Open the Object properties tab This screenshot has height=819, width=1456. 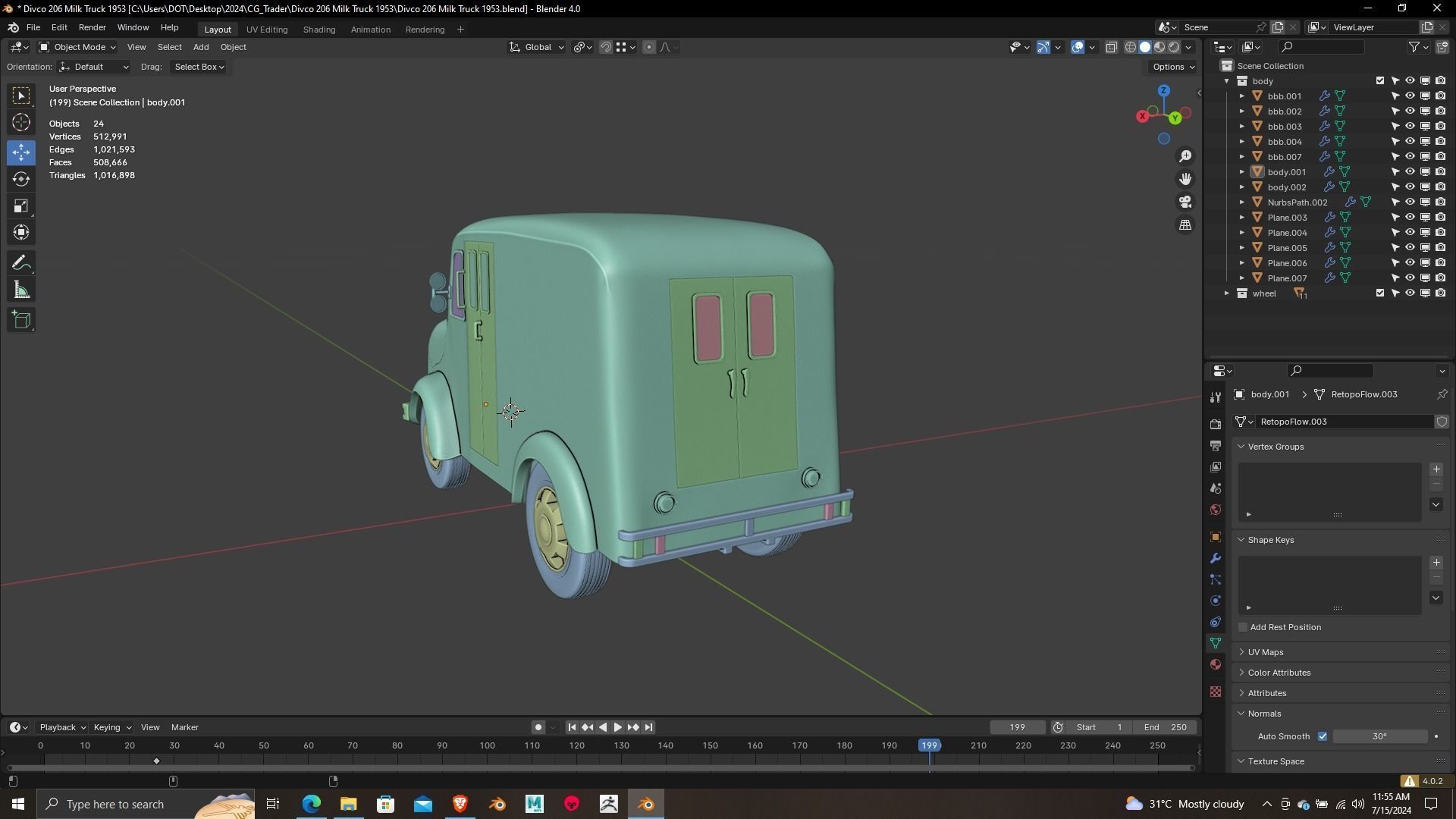1216,537
